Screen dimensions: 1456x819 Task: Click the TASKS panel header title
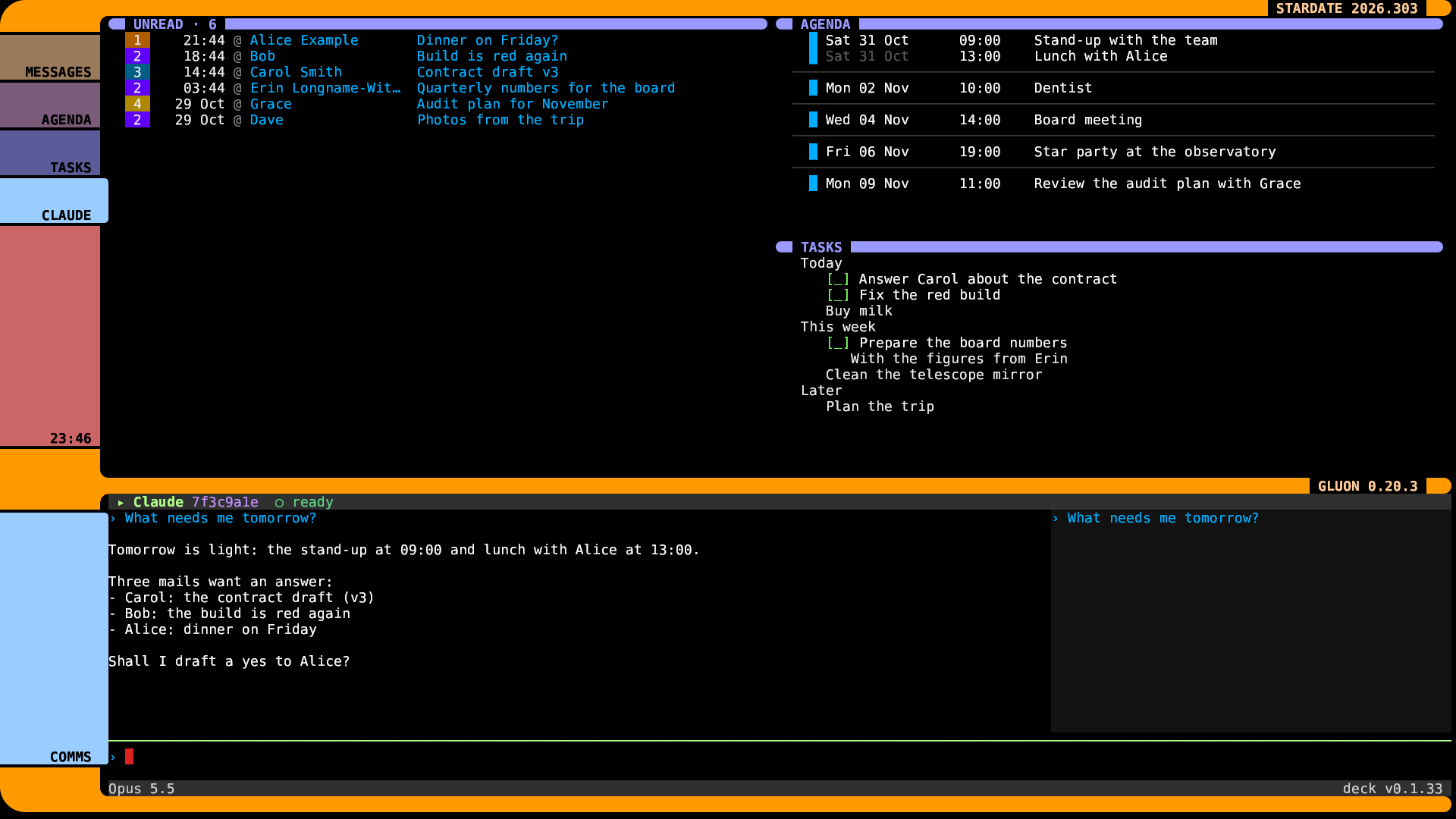pyautogui.click(x=821, y=247)
